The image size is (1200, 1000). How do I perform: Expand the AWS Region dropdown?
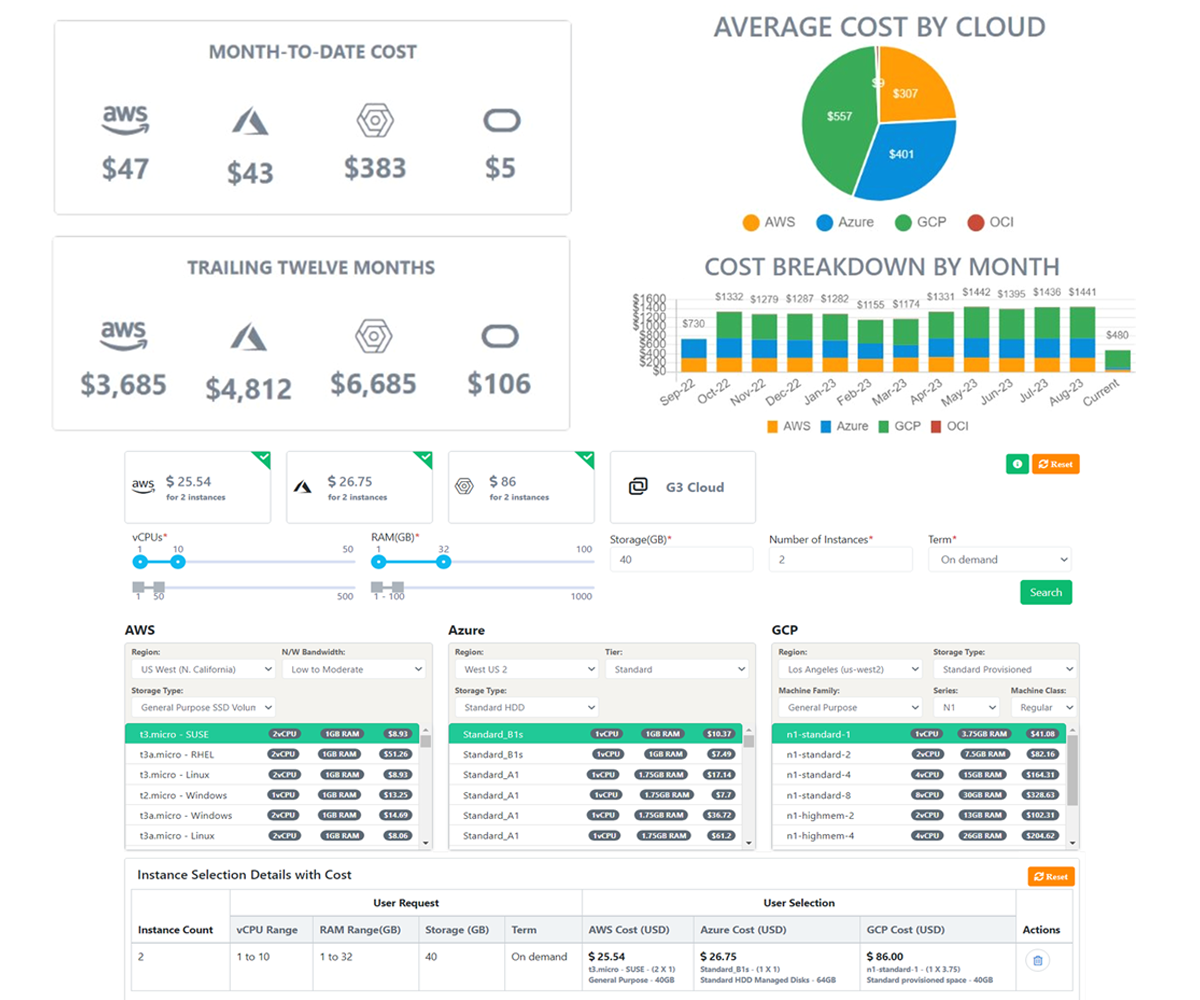pyautogui.click(x=203, y=669)
